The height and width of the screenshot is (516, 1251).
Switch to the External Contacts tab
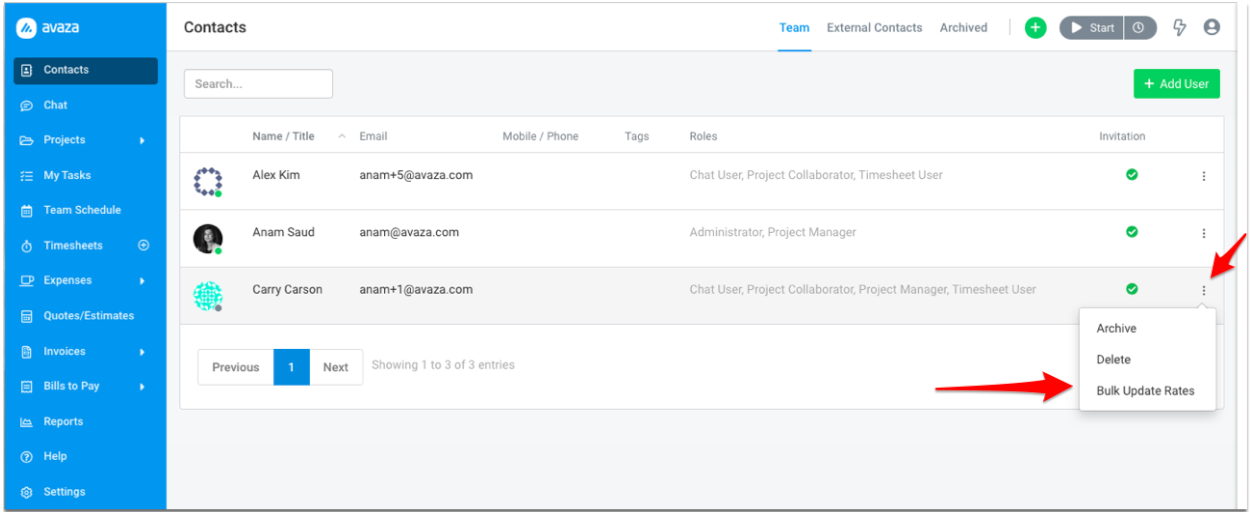[x=874, y=28]
